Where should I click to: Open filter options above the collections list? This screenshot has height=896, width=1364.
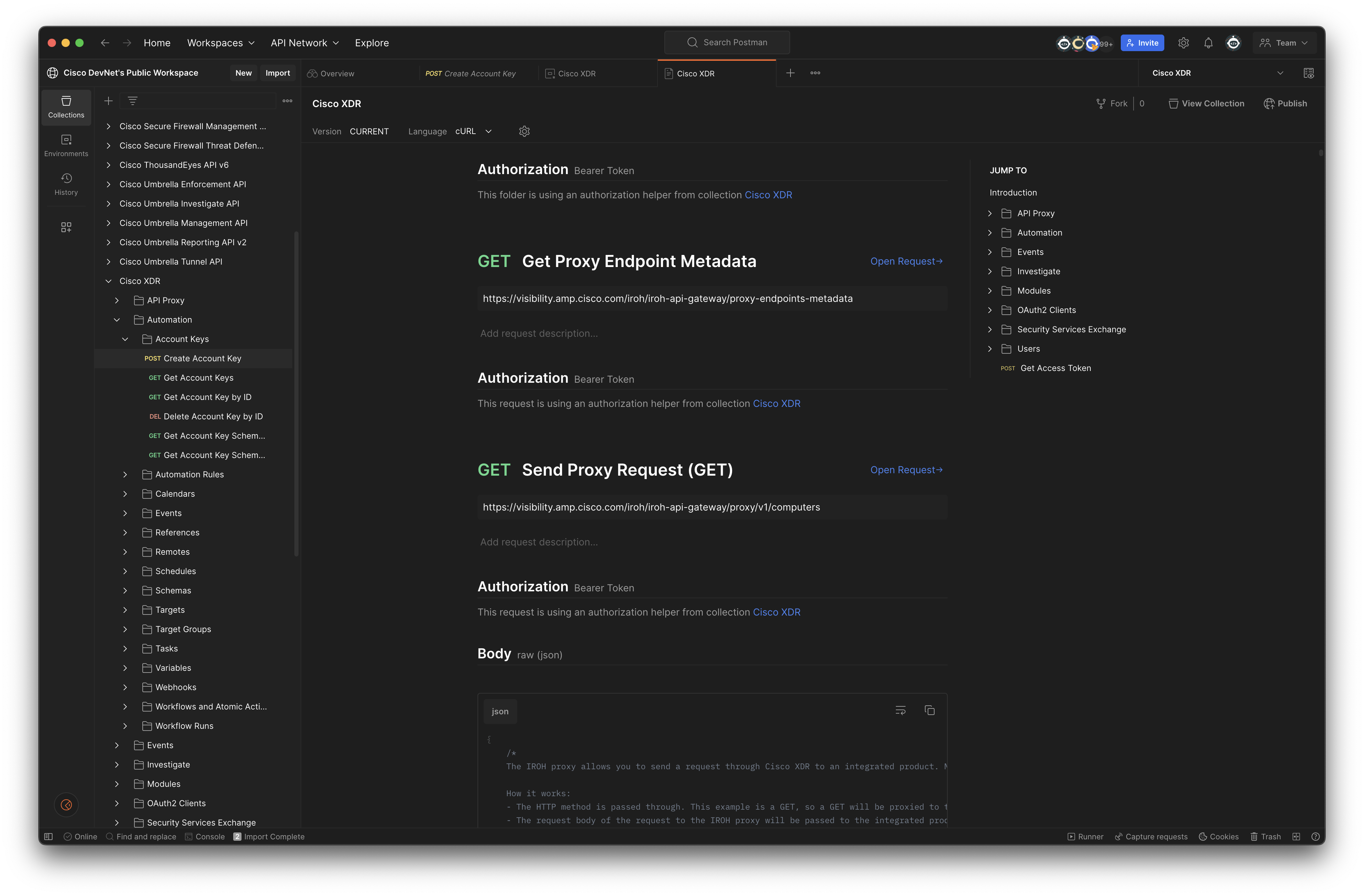pyautogui.click(x=132, y=101)
